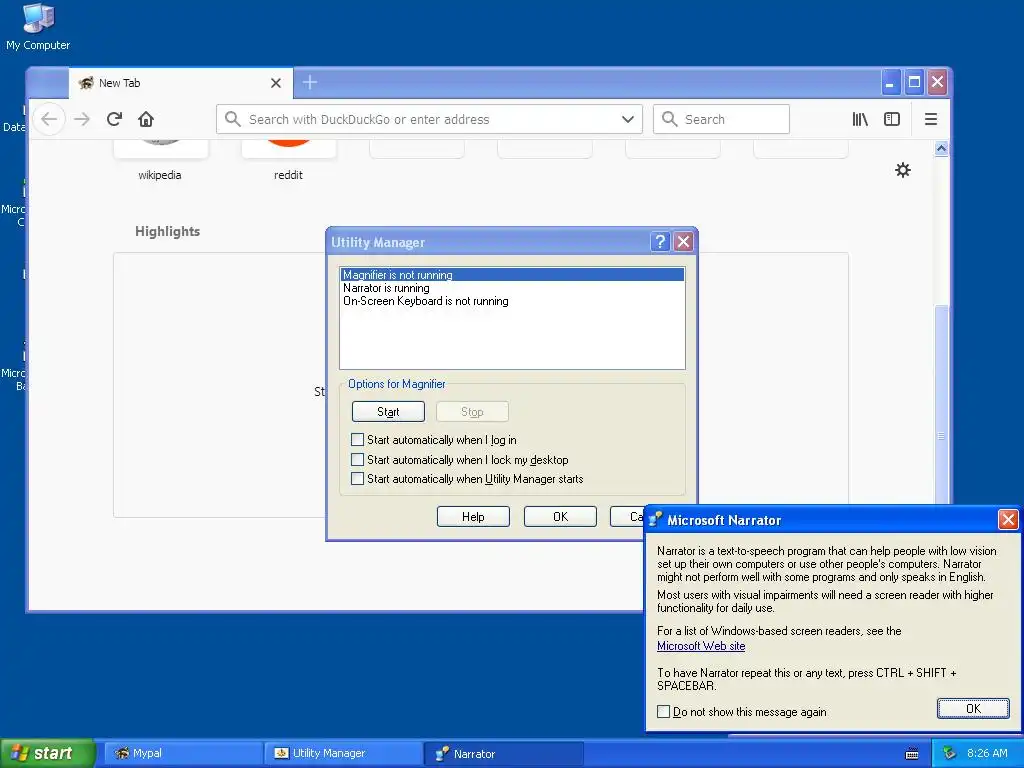Click the taskbar clock 8:26 AM
This screenshot has width=1024, height=768.
[x=987, y=753]
